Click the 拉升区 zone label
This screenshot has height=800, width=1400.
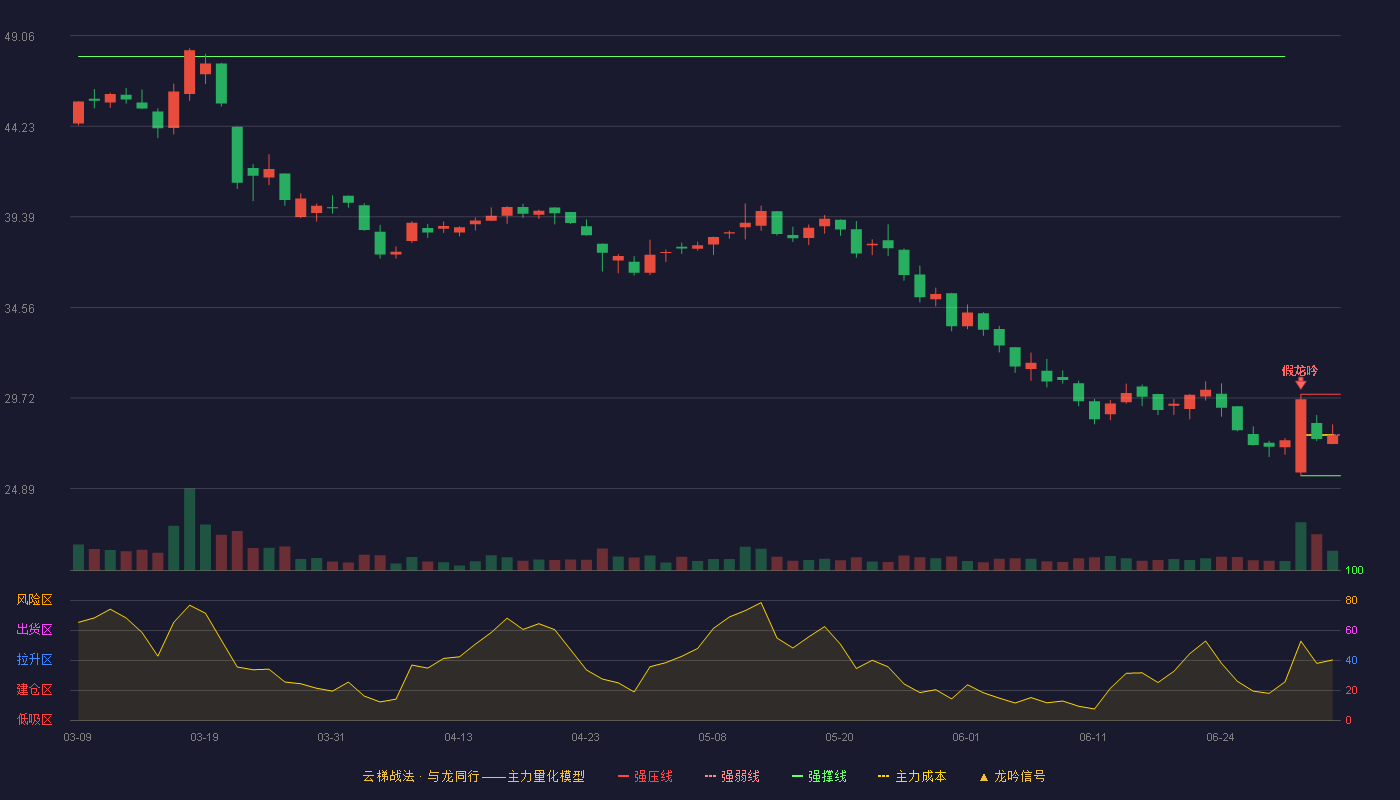click(34, 660)
